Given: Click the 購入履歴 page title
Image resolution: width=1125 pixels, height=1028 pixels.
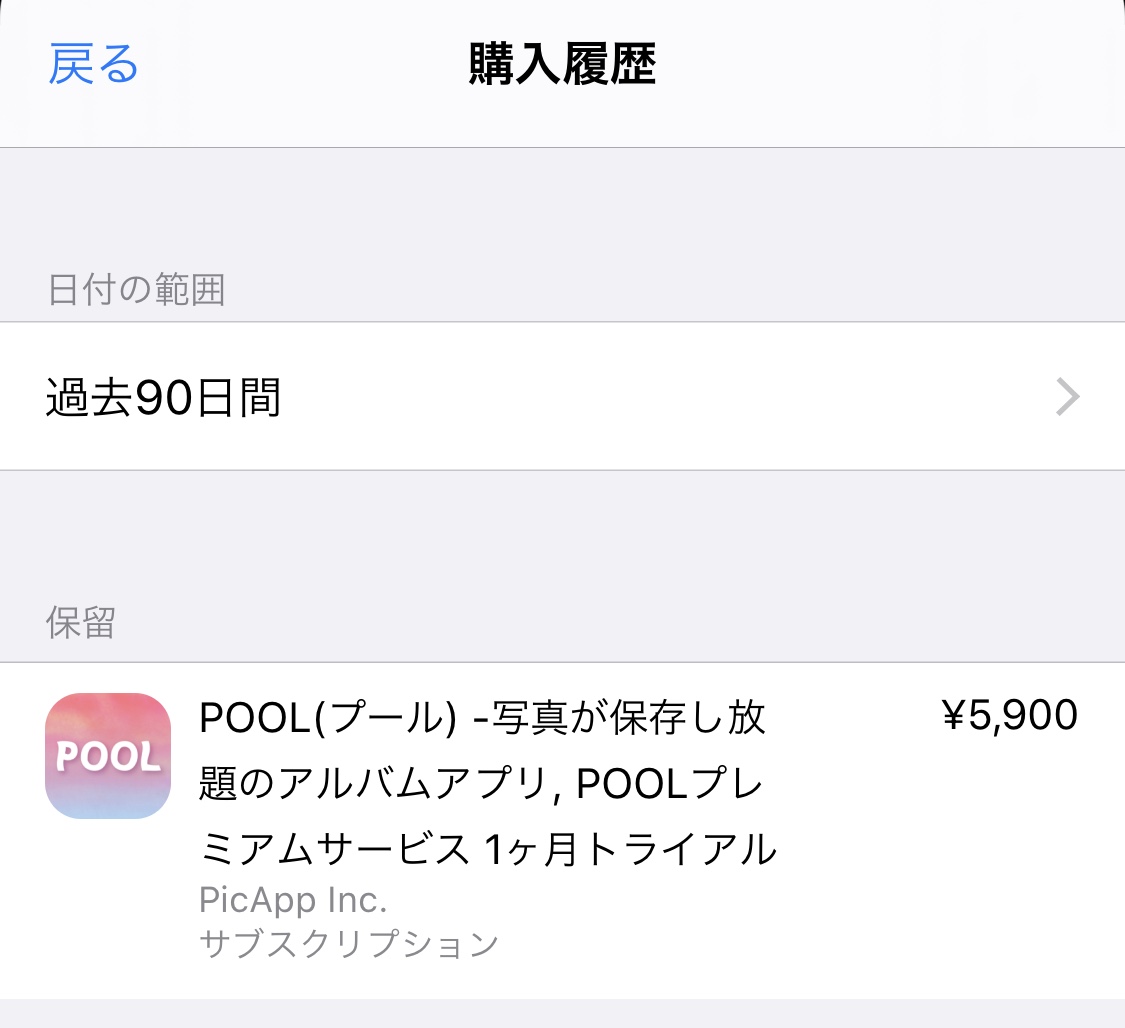Looking at the screenshot, I should (x=562, y=66).
